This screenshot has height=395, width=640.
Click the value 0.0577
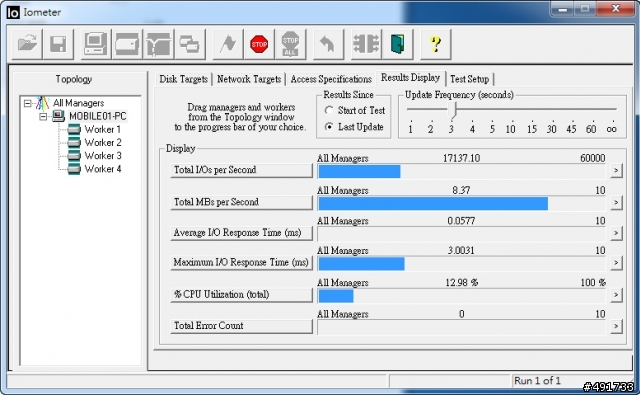coord(461,221)
